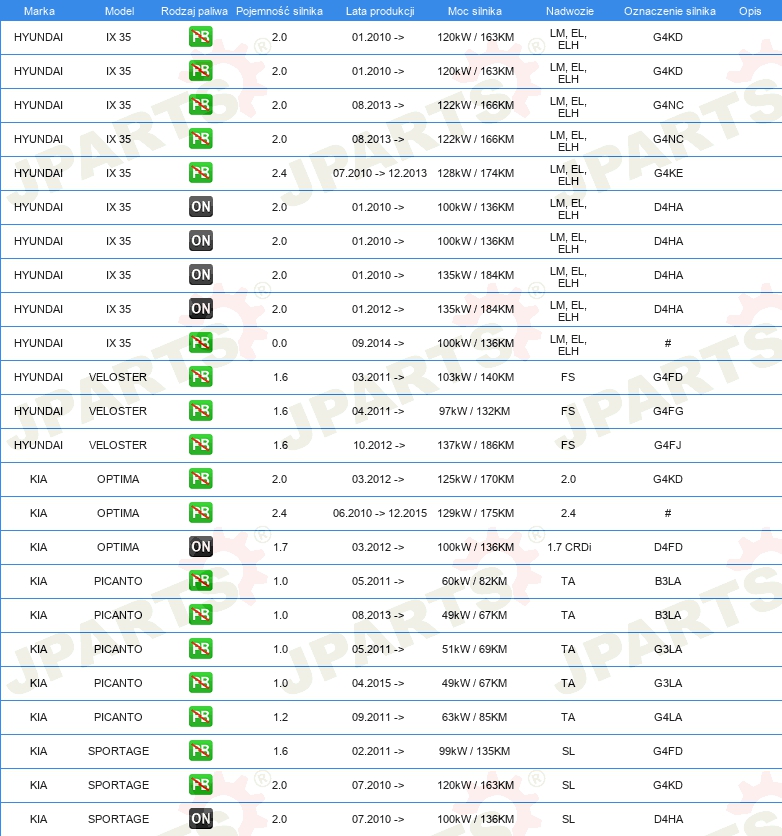Select the '99kW / 135KM' power cell
782x836 pixels.
[x=474, y=751]
